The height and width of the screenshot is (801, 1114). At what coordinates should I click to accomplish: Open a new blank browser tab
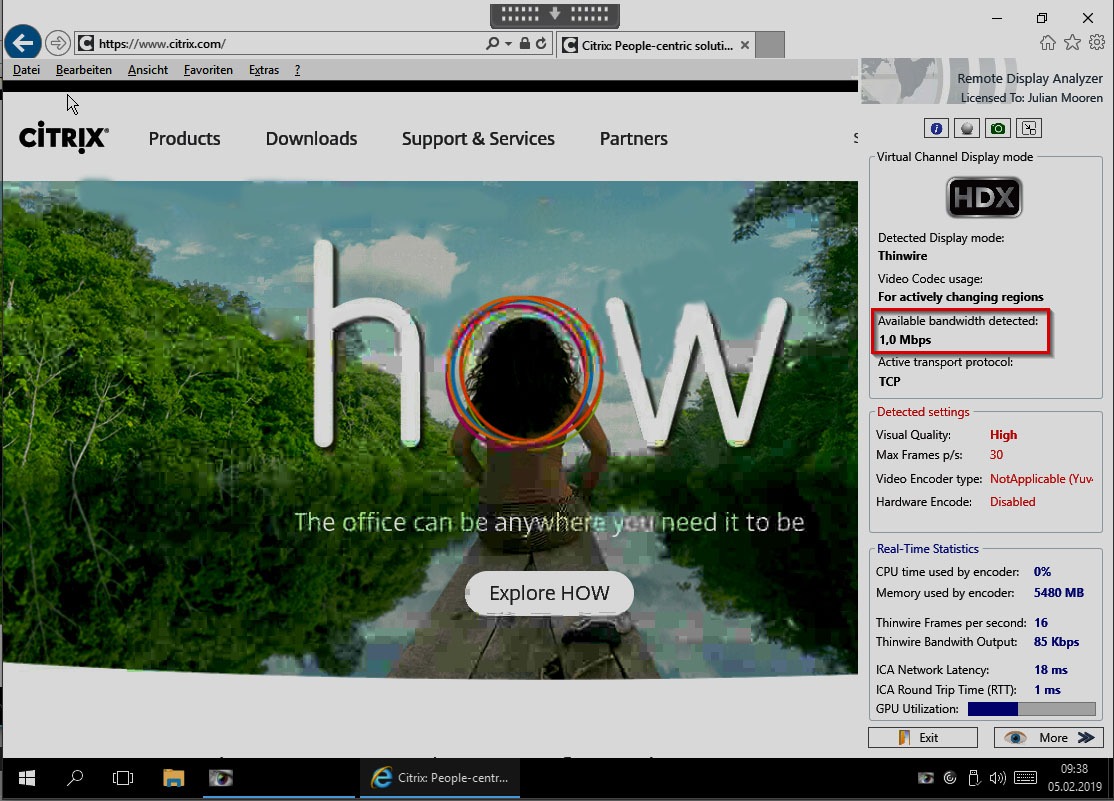(769, 45)
